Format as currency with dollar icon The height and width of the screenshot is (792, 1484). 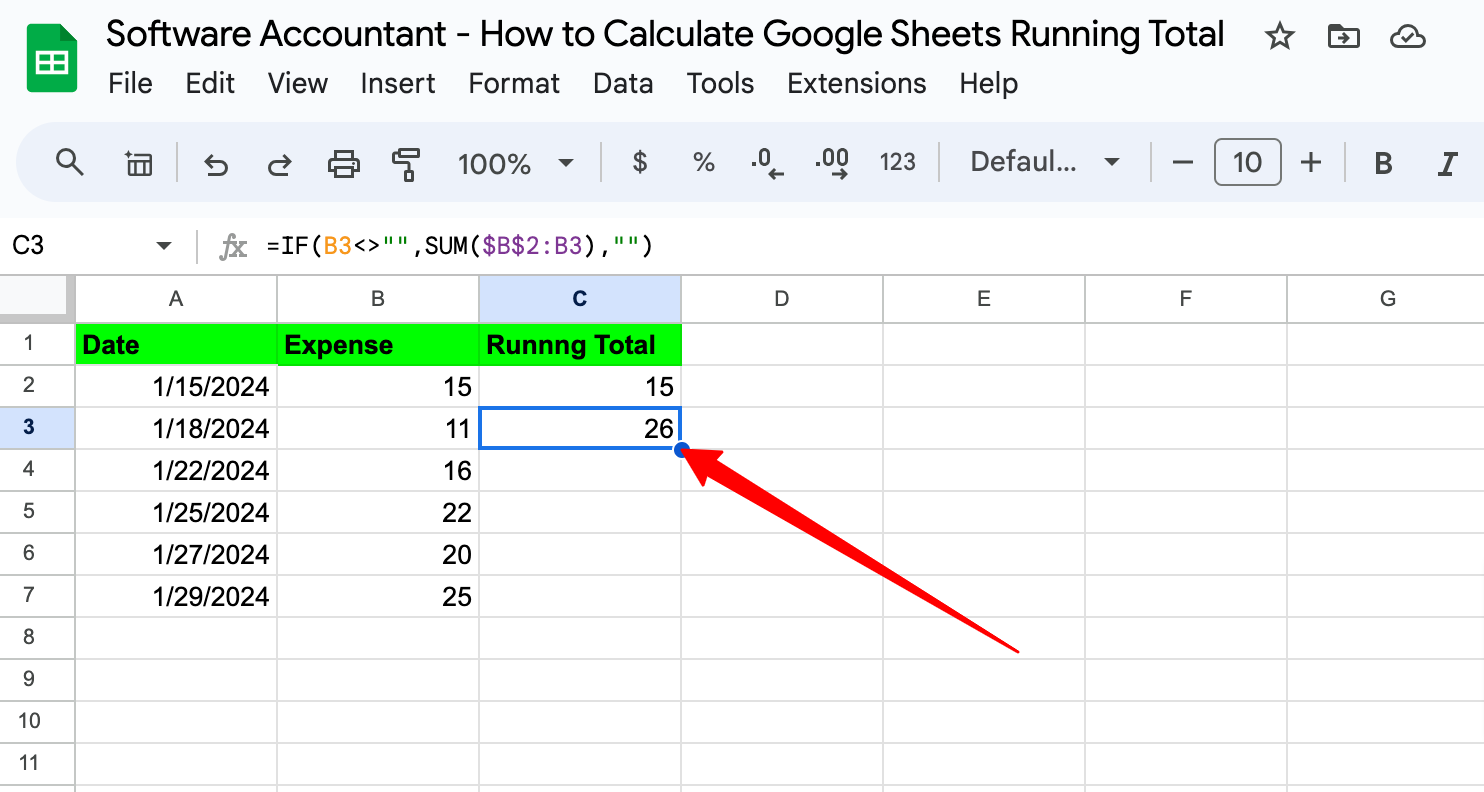point(640,162)
